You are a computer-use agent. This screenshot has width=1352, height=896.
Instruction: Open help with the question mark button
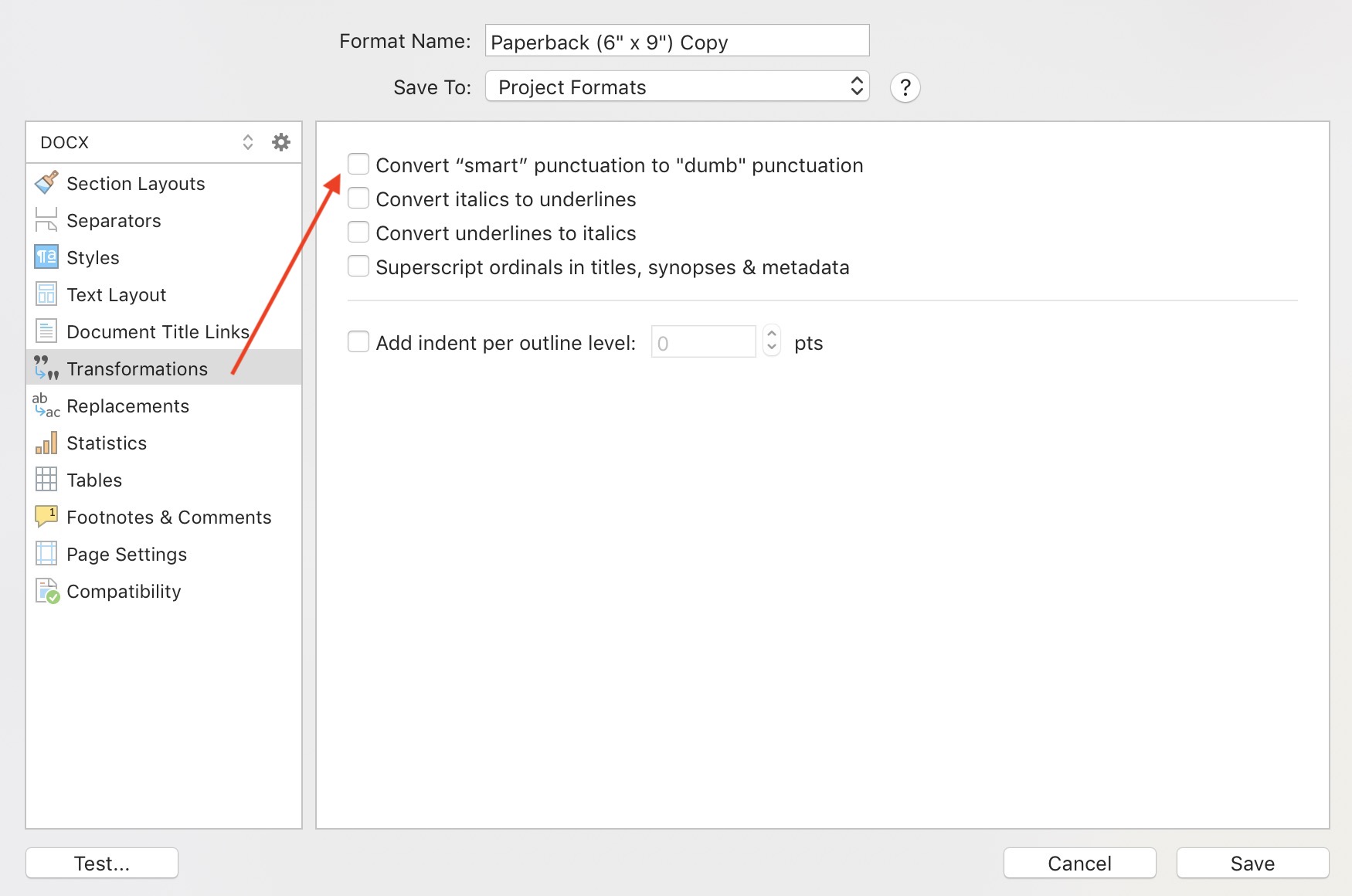coord(905,87)
